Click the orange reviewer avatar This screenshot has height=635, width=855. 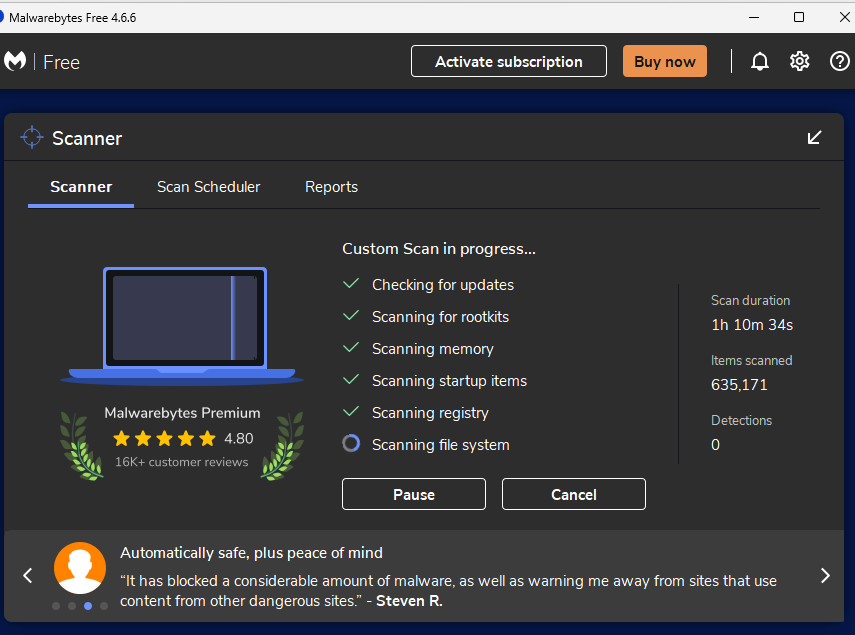(x=80, y=567)
